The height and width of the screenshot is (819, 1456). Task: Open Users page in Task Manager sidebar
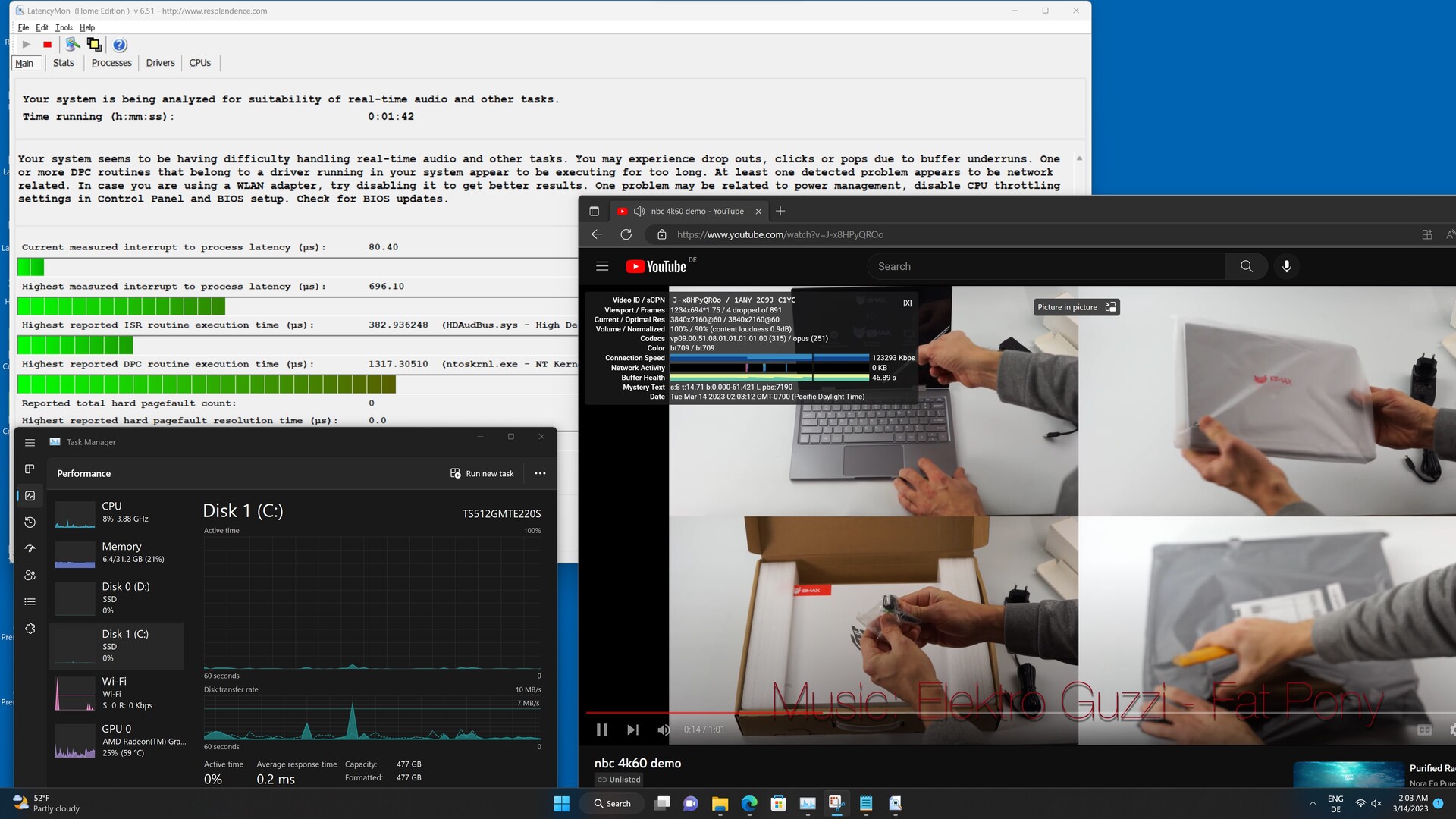(30, 576)
